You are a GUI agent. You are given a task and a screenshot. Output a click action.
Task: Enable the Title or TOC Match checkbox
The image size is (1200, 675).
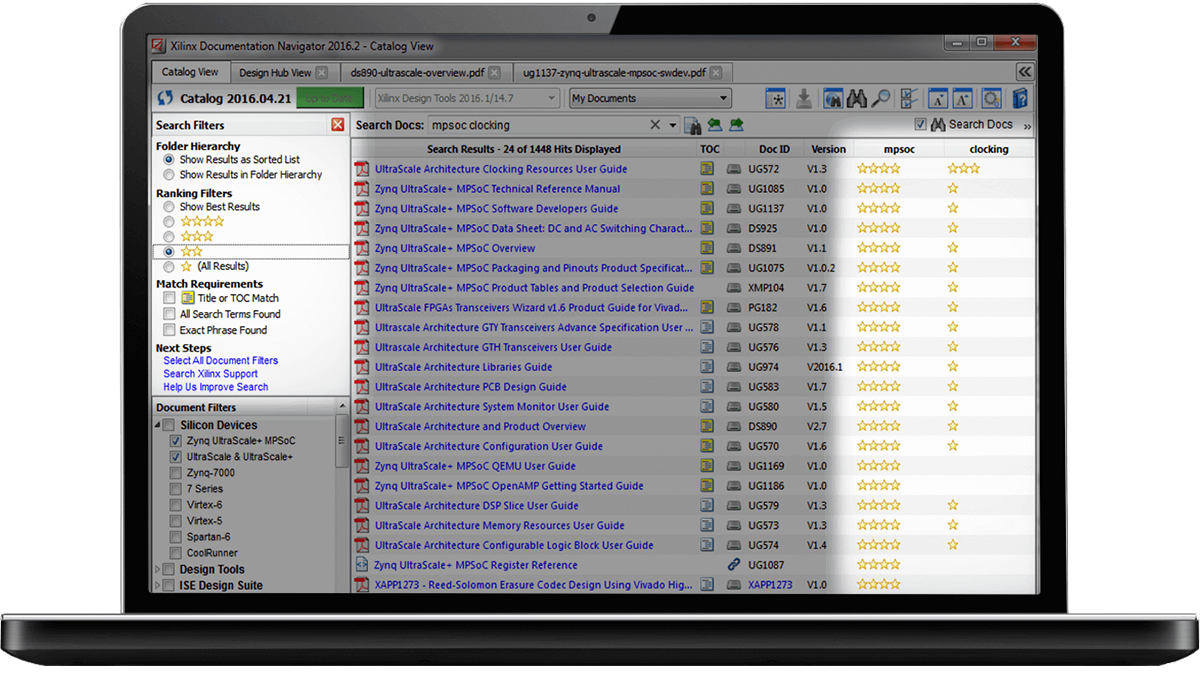click(170, 298)
